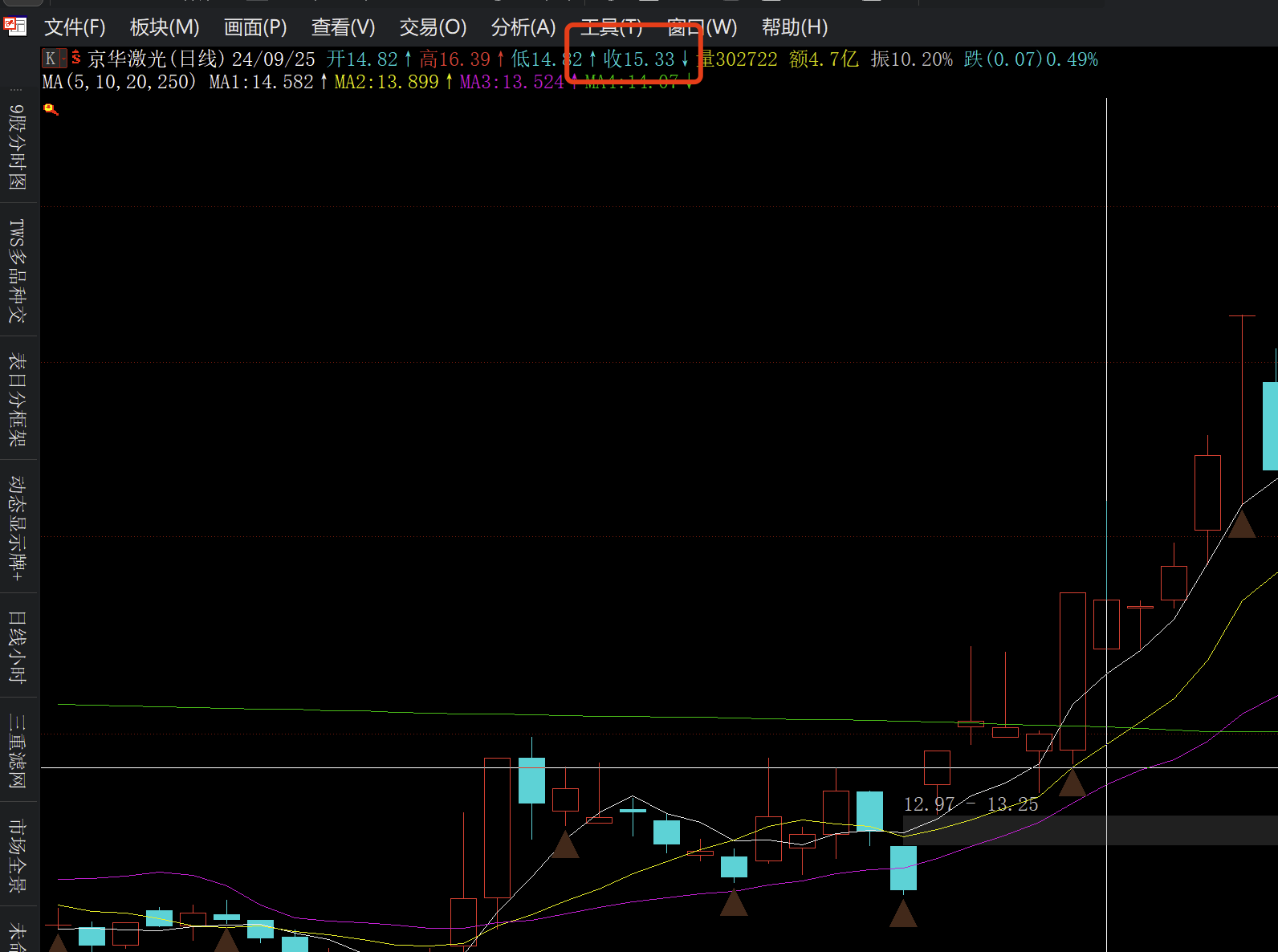Click the app logo icon left of 文件
The image size is (1278, 952).
tap(15, 26)
